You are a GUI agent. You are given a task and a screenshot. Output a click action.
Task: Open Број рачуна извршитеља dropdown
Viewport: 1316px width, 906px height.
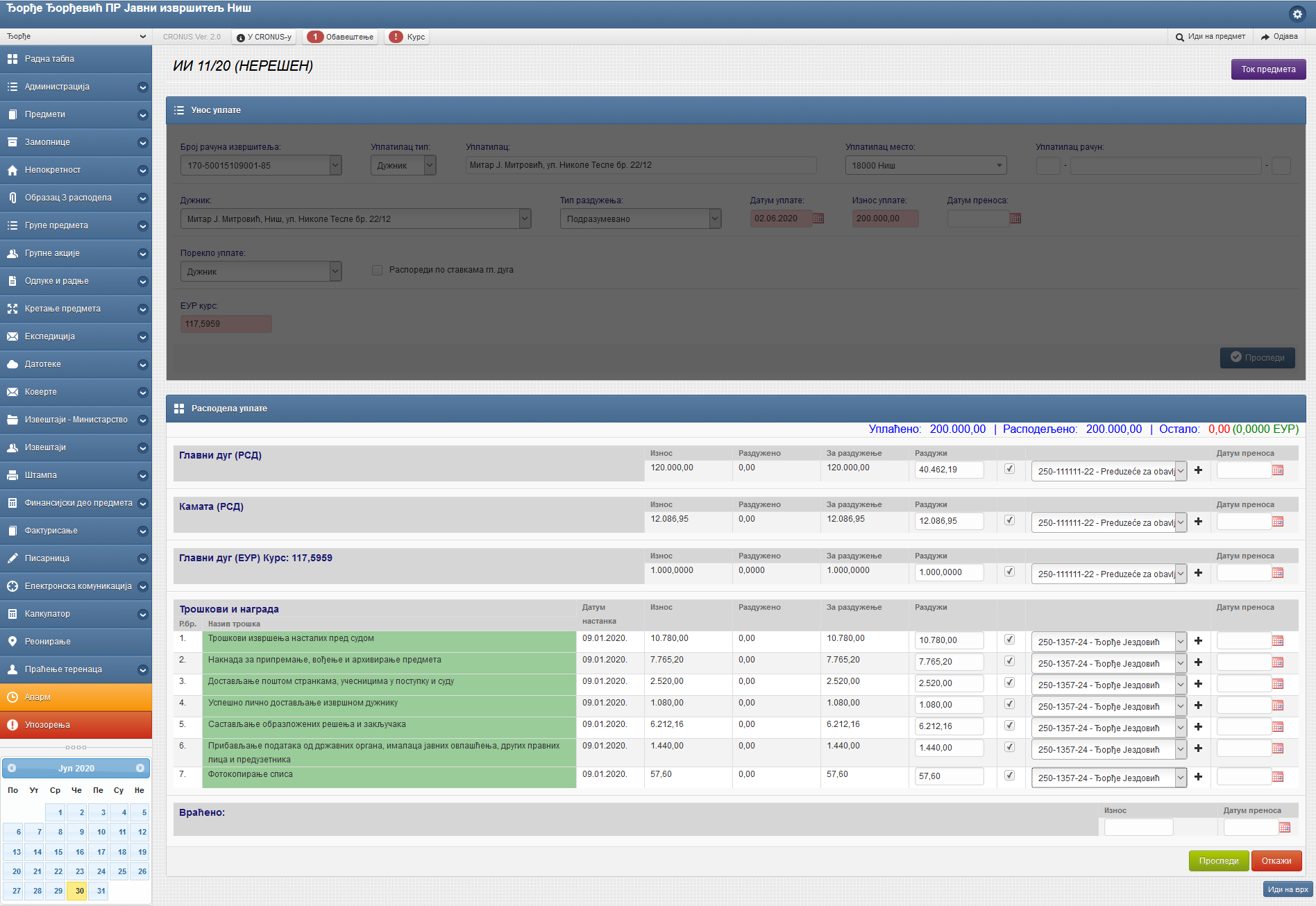point(261,165)
